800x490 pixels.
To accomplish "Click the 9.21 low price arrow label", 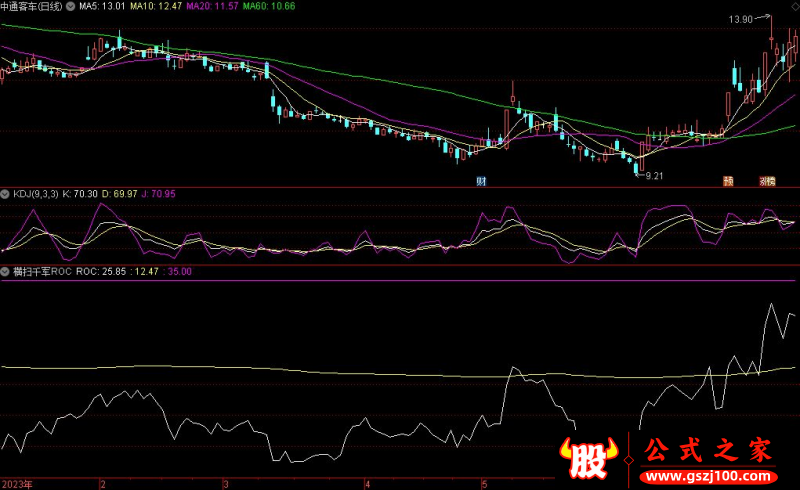I will tap(654, 175).
